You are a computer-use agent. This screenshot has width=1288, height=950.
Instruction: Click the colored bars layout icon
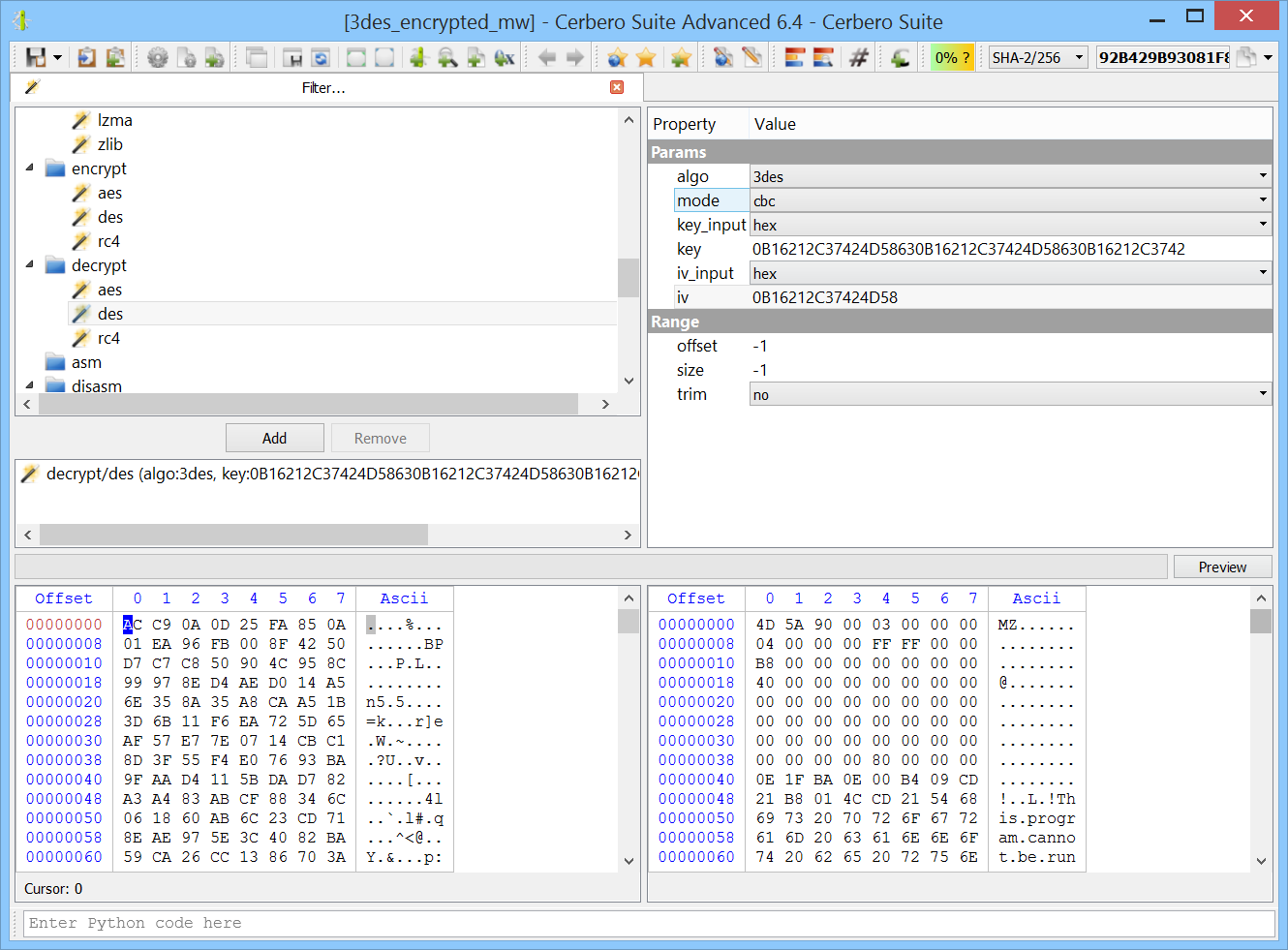(x=795, y=57)
